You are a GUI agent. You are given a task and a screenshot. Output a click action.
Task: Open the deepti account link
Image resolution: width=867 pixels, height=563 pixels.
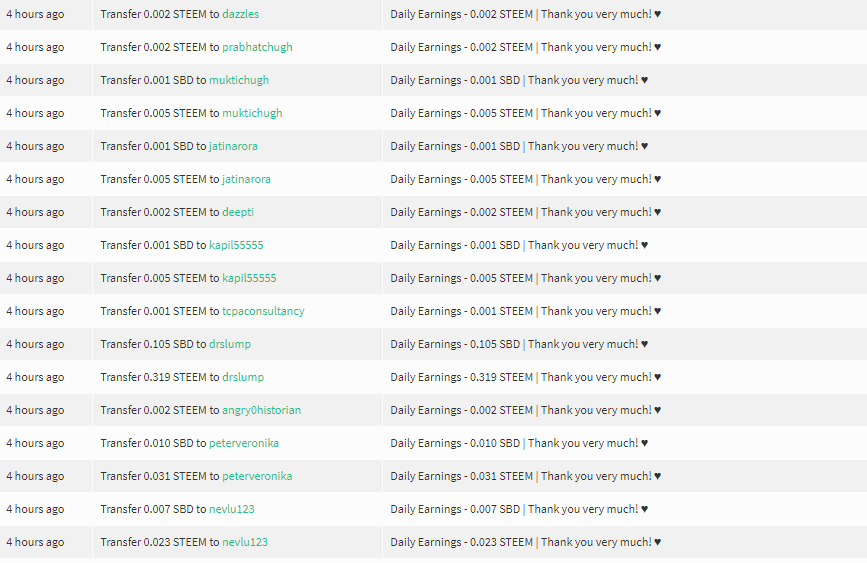pyautogui.click(x=238, y=212)
